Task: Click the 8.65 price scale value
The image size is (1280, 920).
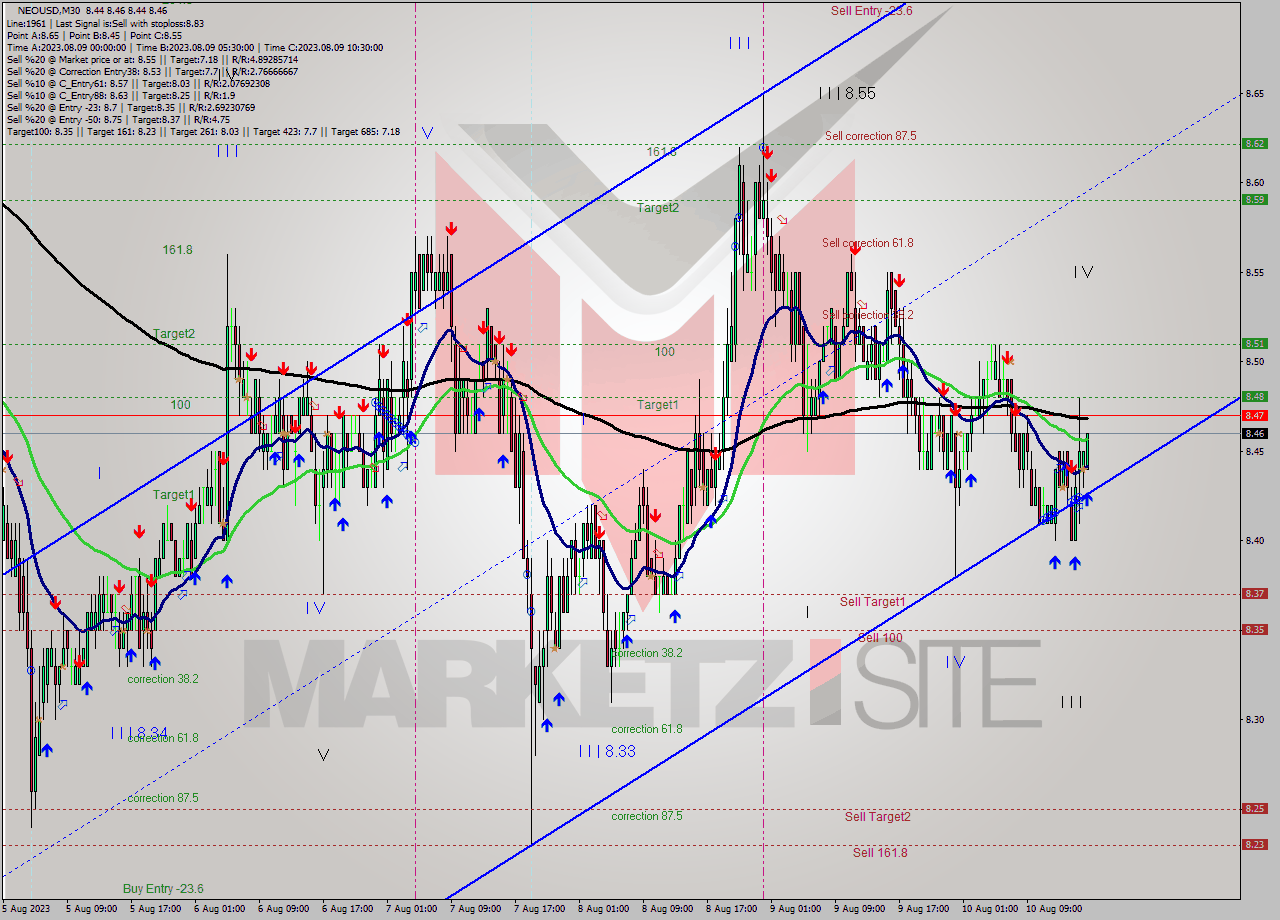Action: point(1254,94)
